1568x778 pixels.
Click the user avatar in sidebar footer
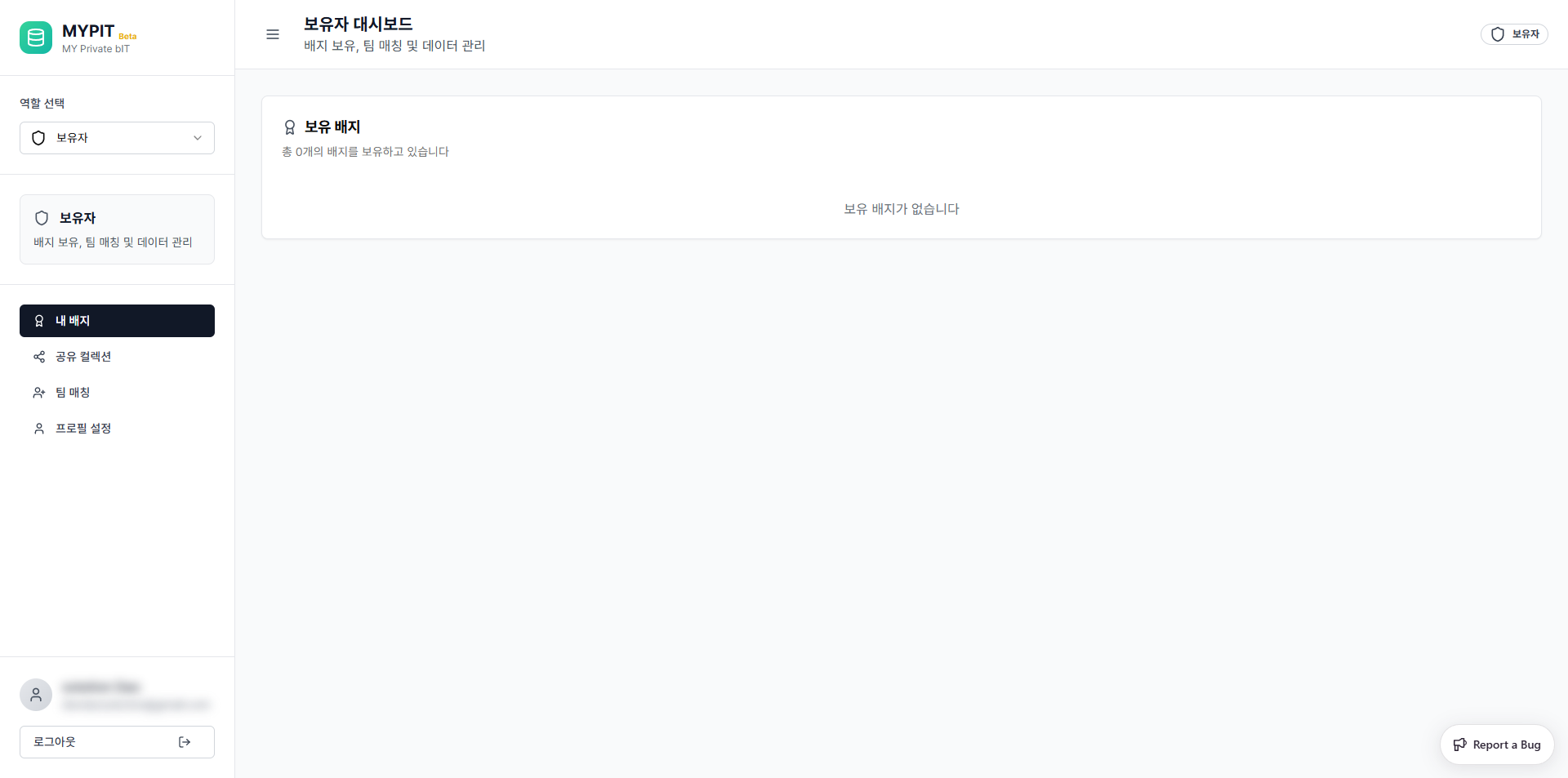pyautogui.click(x=36, y=695)
